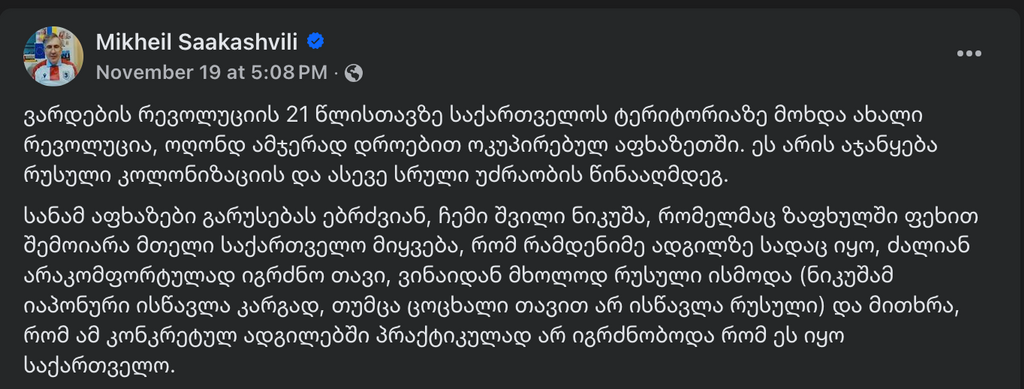
Task: Open the November 19 post timestamp link
Action: (x=212, y=72)
